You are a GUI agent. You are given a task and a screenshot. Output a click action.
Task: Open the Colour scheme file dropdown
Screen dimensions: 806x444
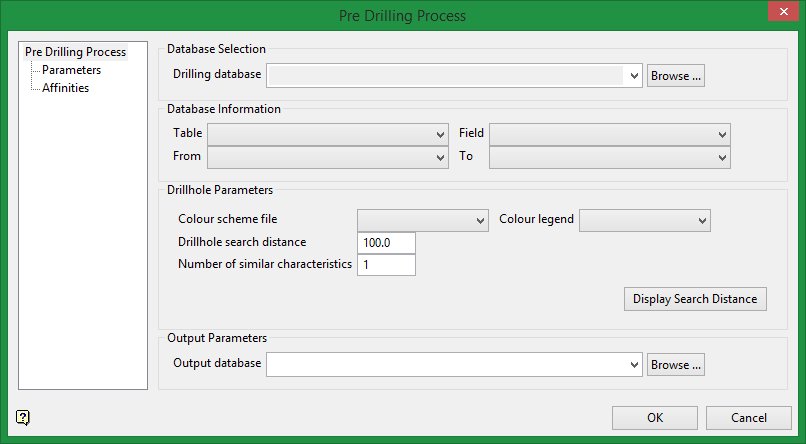pos(480,220)
